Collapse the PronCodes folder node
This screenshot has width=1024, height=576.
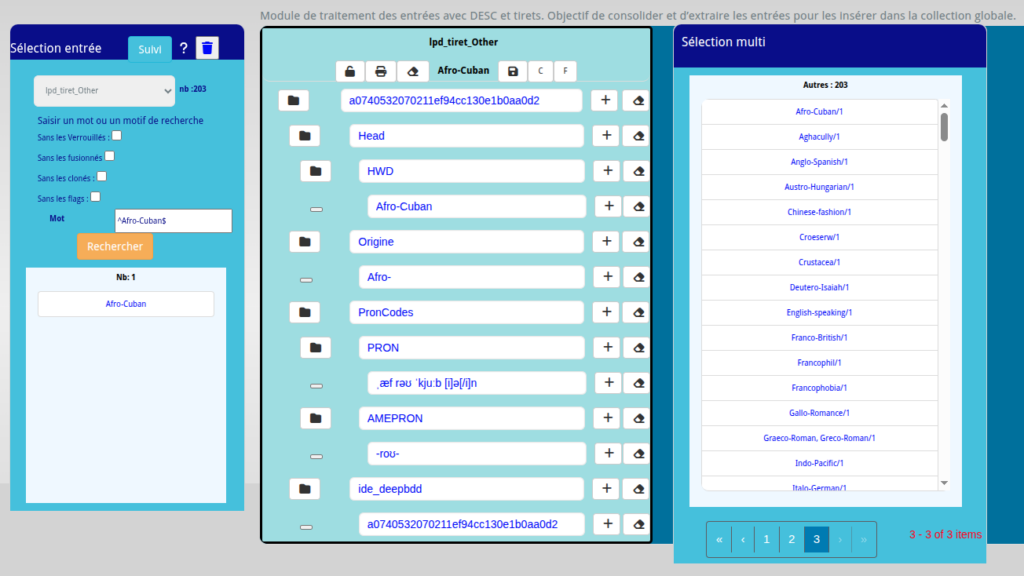click(305, 313)
